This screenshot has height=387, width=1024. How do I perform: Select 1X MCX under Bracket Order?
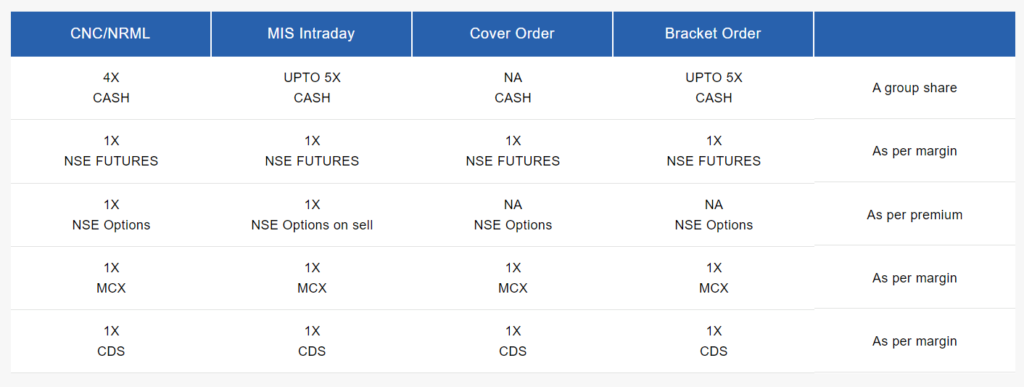(713, 278)
